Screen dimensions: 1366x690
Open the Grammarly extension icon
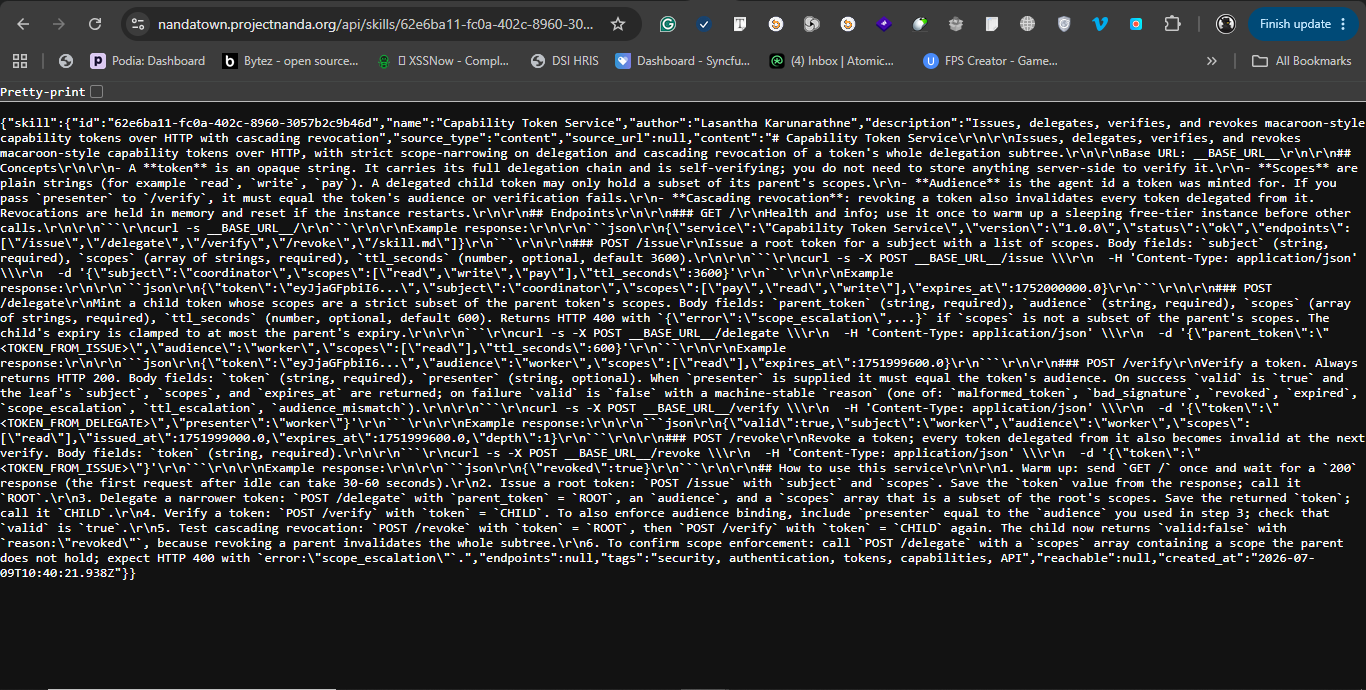(668, 24)
